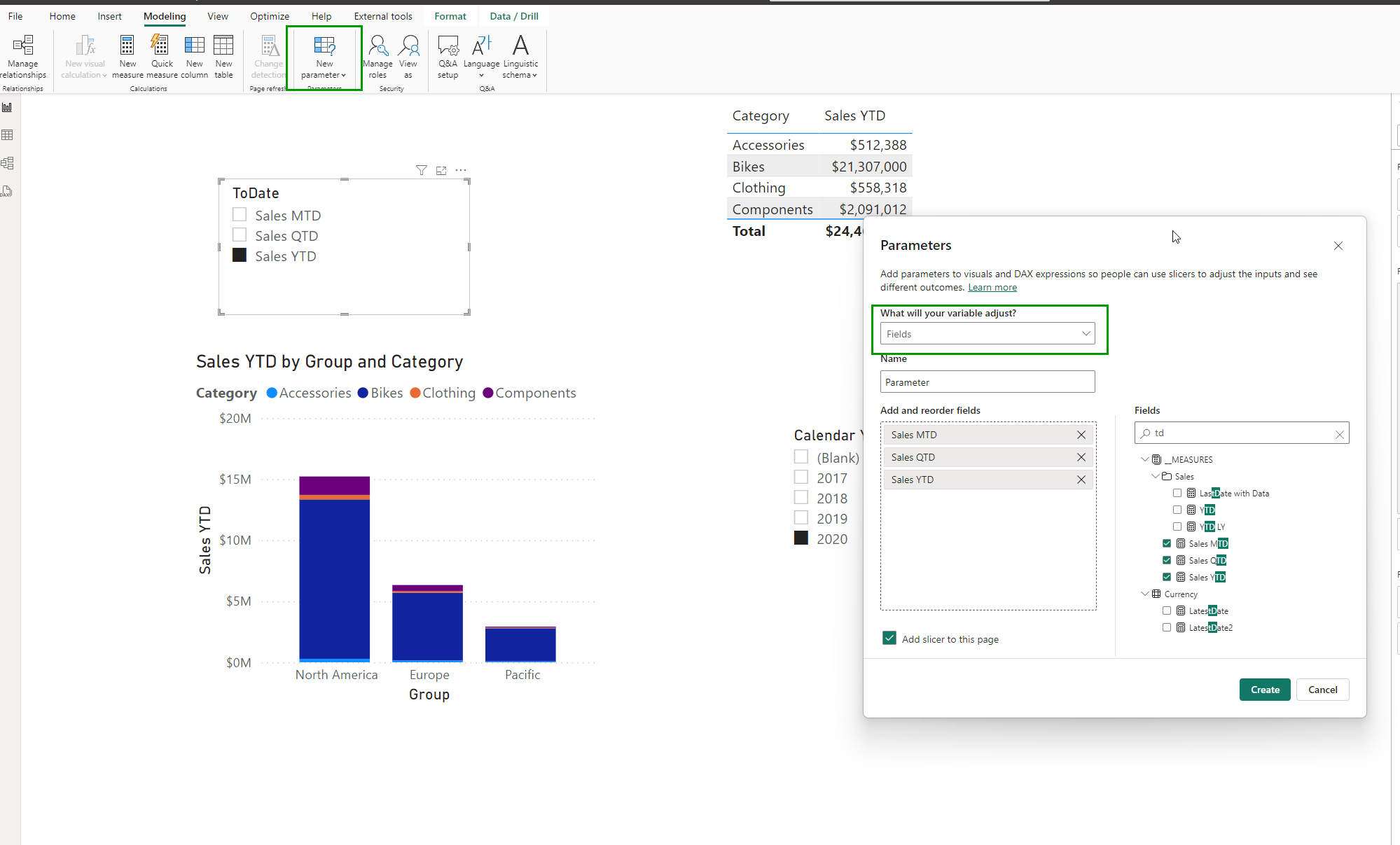Remove Sales QTD from parameter fields

[x=1081, y=457]
